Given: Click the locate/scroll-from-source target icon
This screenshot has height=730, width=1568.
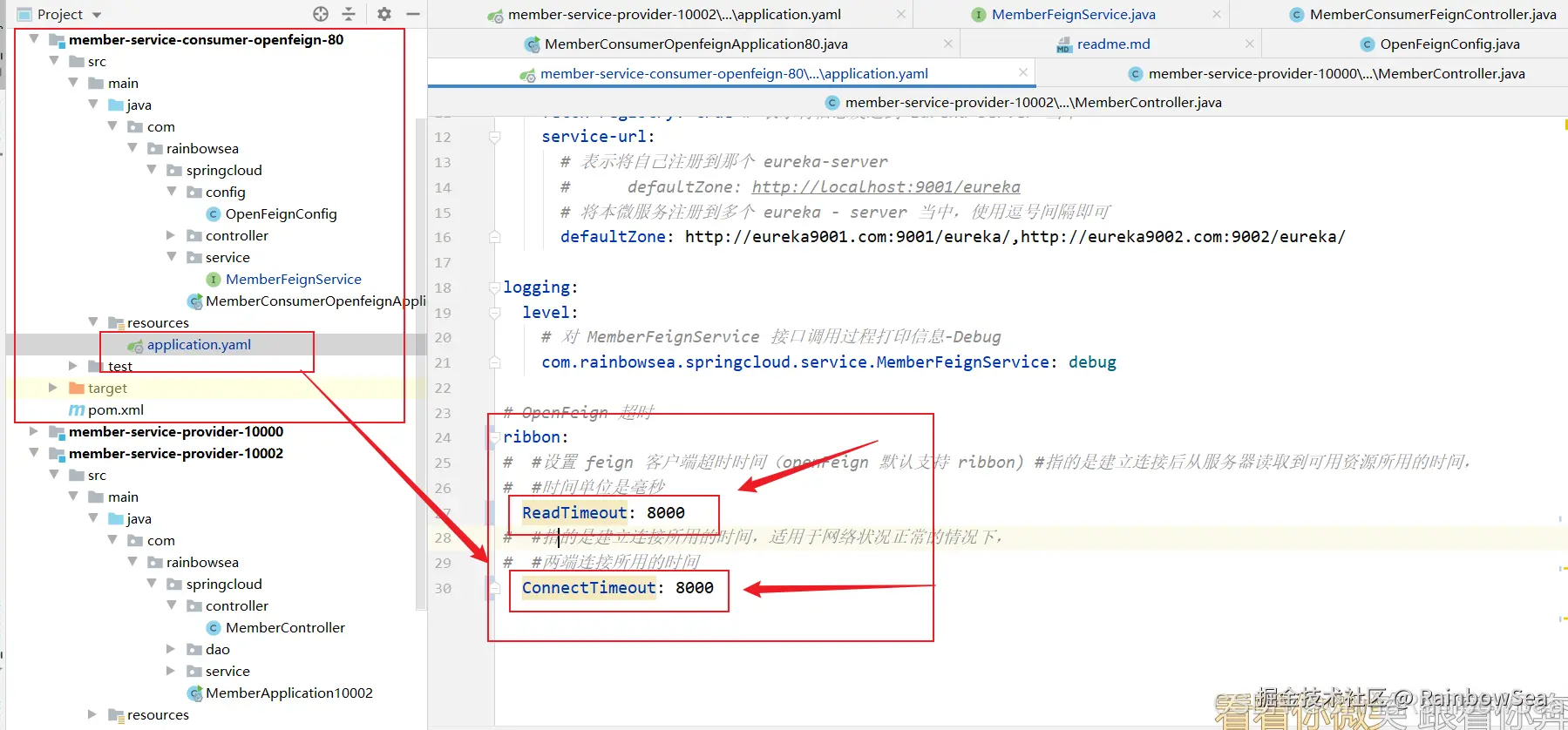Looking at the screenshot, I should (x=321, y=14).
